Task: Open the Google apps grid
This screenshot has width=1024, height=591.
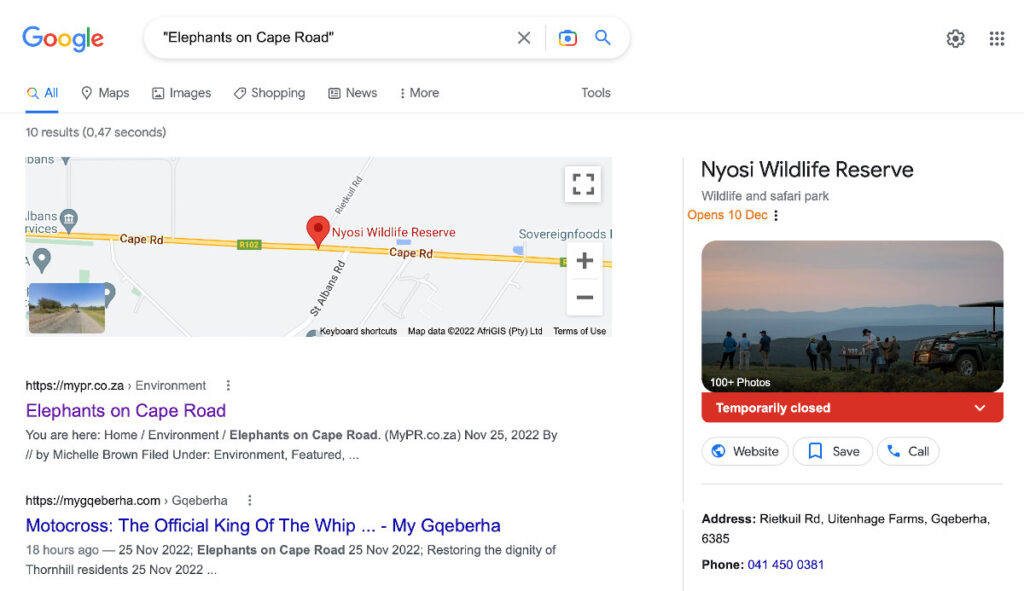Action: [997, 39]
